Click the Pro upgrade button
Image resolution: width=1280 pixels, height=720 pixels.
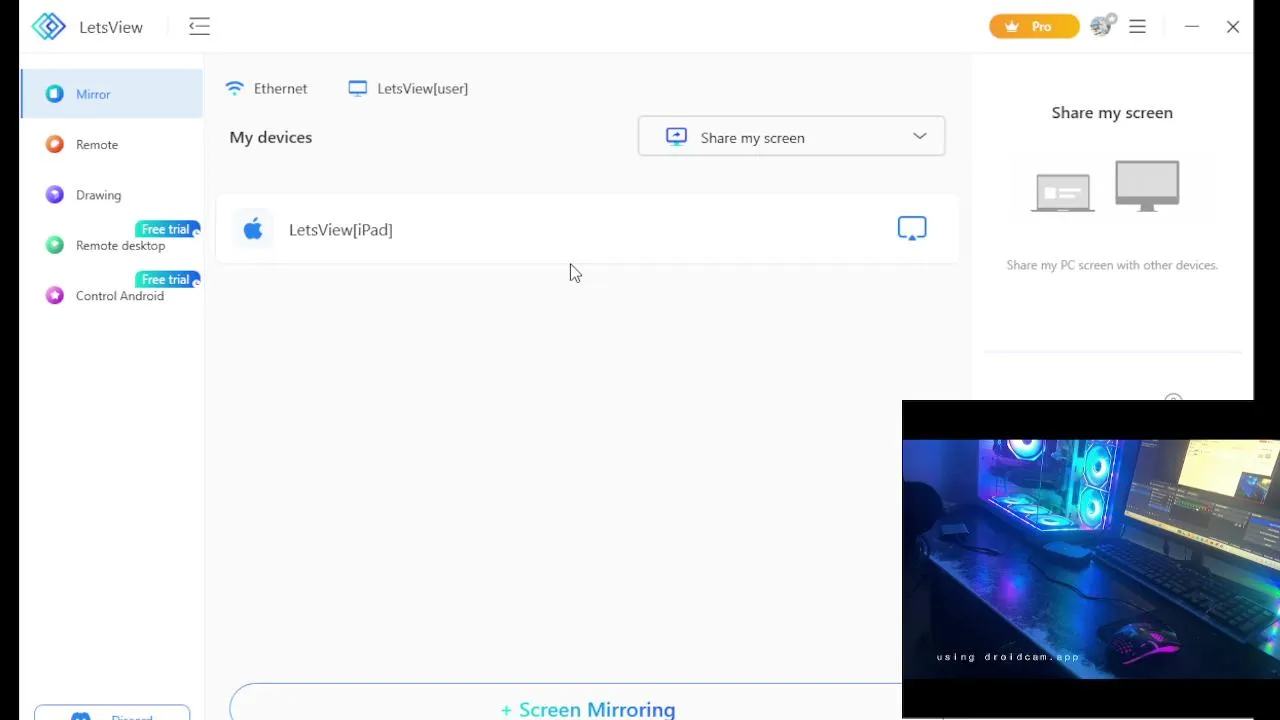(x=1034, y=27)
